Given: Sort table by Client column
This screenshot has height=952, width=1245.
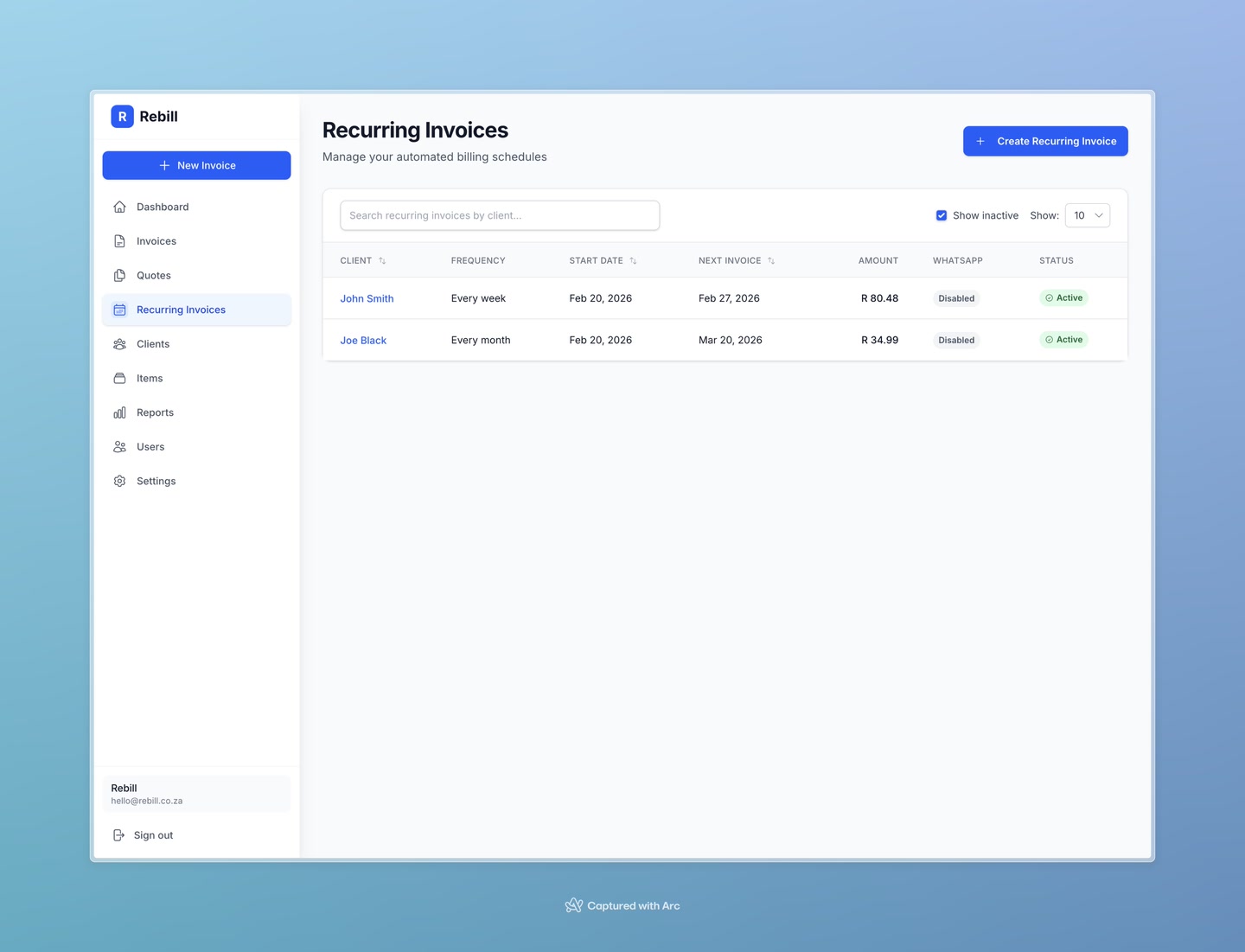Looking at the screenshot, I should click(382, 260).
